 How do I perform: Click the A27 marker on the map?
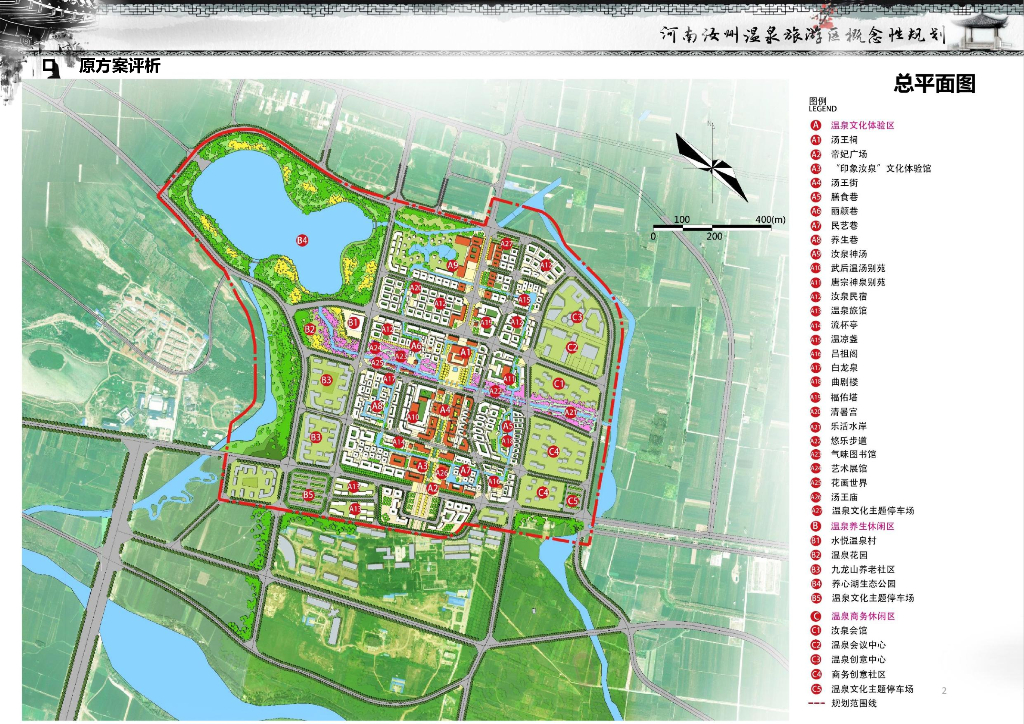tap(506, 244)
